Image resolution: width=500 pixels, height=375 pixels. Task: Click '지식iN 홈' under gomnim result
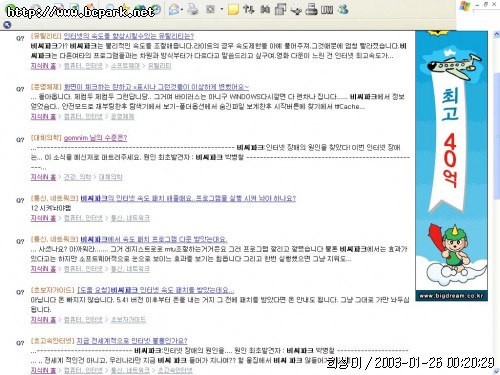[43, 177]
